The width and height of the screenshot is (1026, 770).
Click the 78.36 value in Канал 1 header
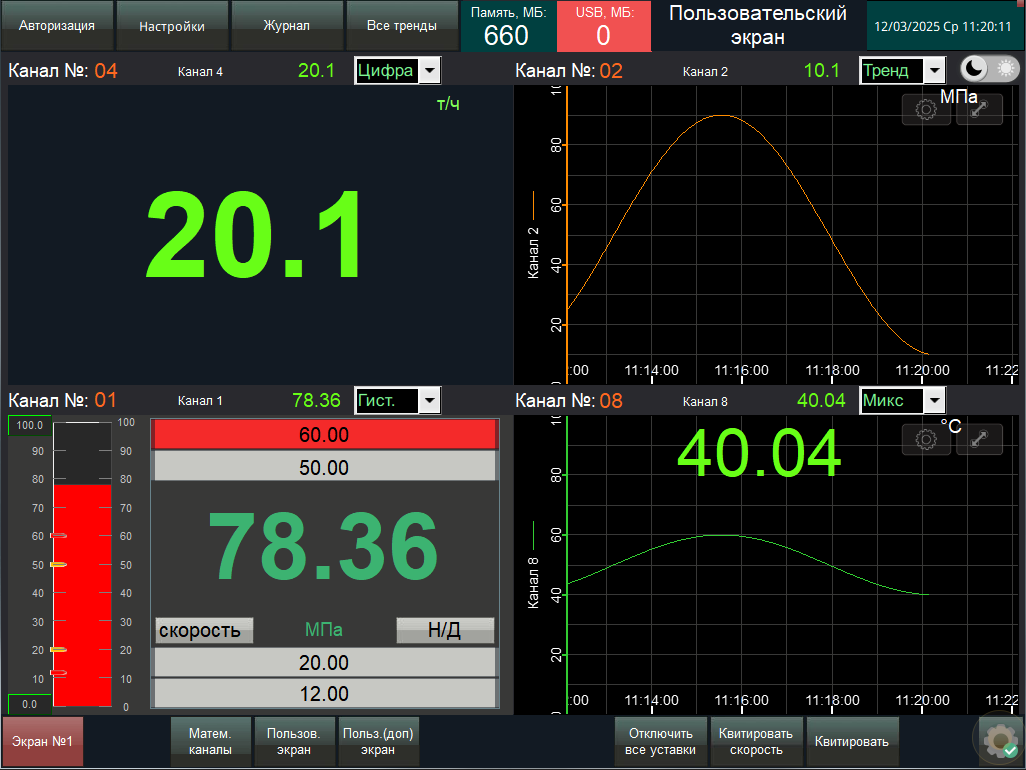(317, 400)
